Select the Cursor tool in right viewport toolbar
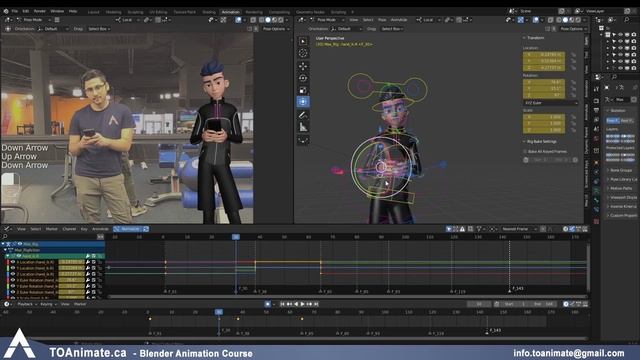640x360 pixels. tap(303, 53)
